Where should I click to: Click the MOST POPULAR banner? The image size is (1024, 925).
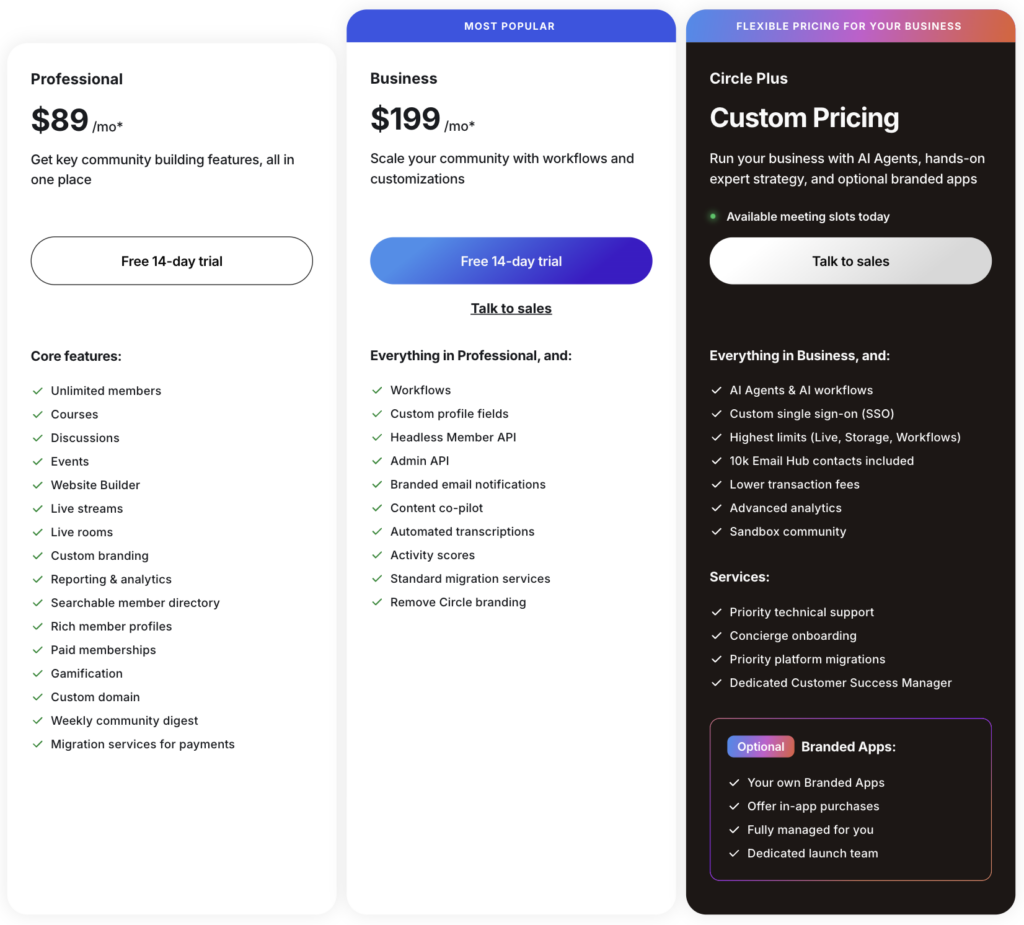click(511, 25)
